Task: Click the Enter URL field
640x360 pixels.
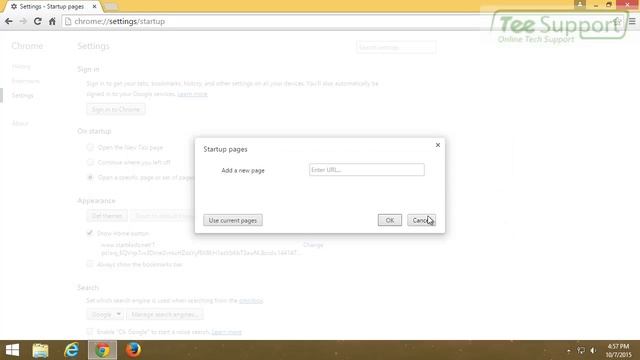Action: 367,170
